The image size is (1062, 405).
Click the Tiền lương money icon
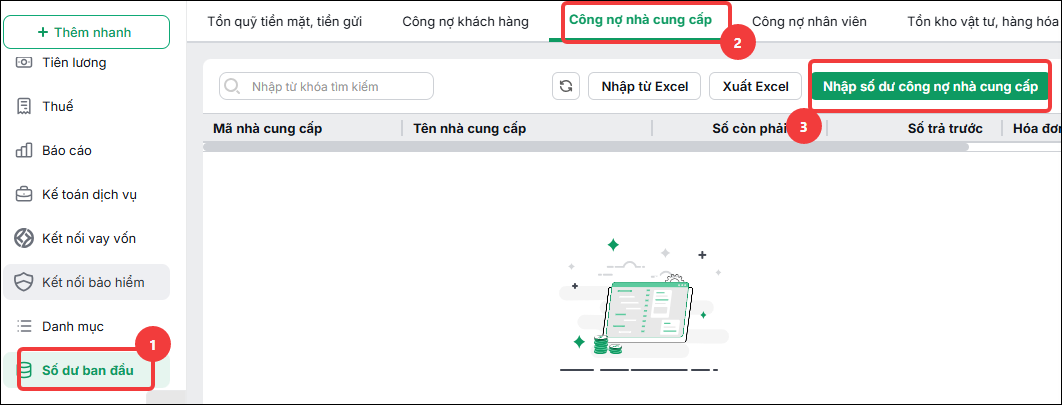tap(24, 62)
